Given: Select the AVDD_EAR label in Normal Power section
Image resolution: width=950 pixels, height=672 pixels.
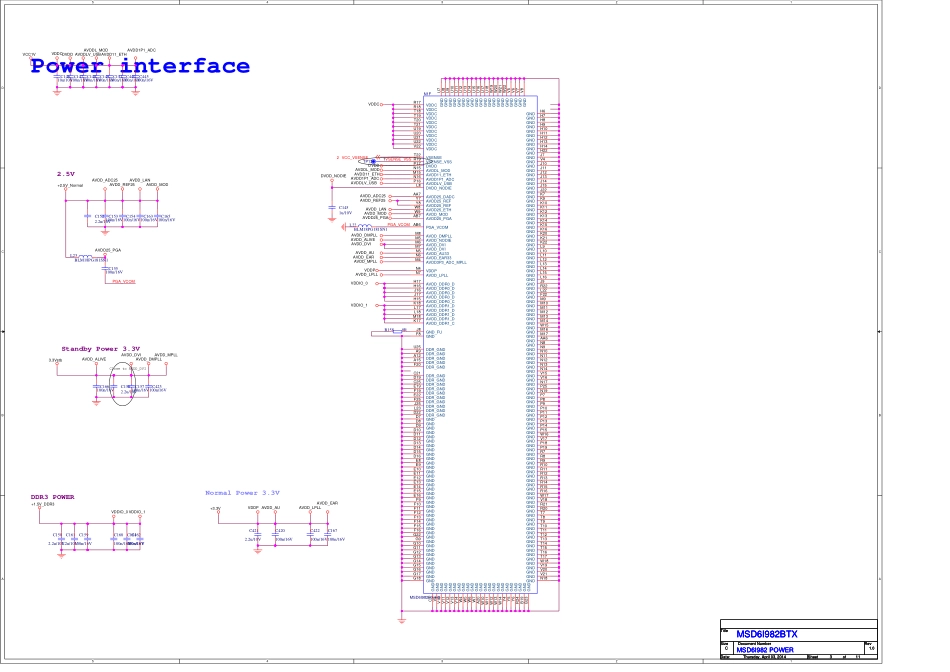Looking at the screenshot, I should pyautogui.click(x=326, y=503).
